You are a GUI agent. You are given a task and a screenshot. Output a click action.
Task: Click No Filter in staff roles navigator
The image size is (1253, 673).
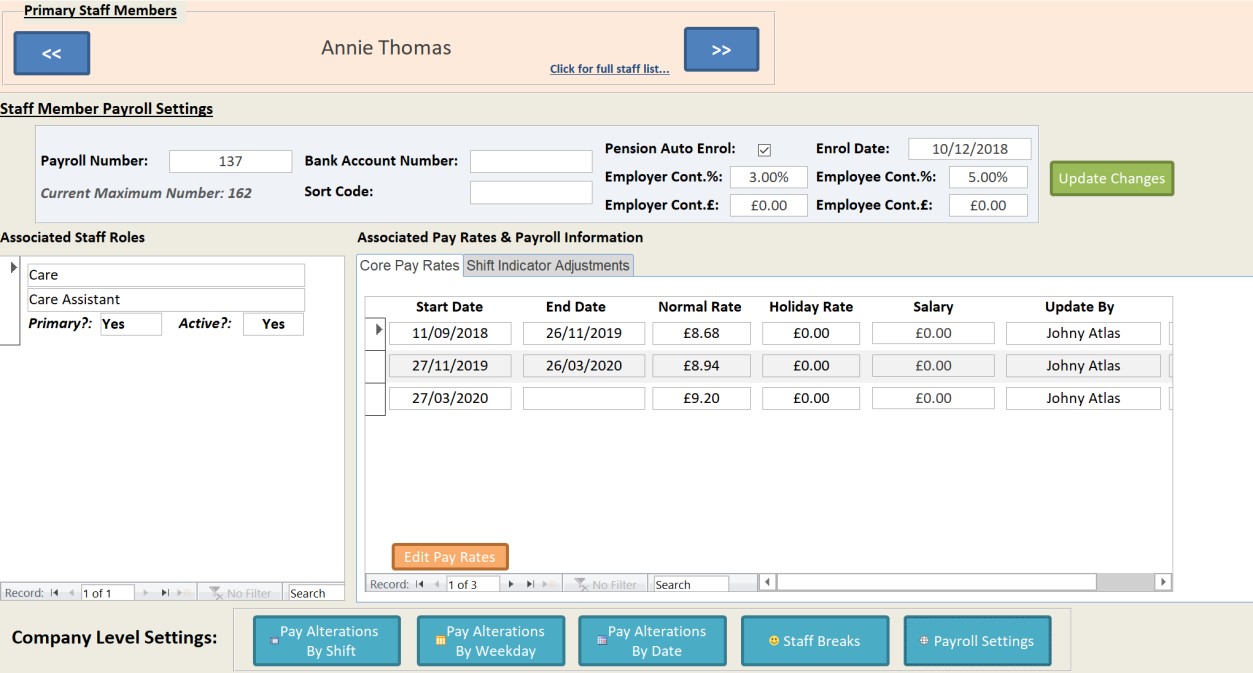[x=240, y=593]
